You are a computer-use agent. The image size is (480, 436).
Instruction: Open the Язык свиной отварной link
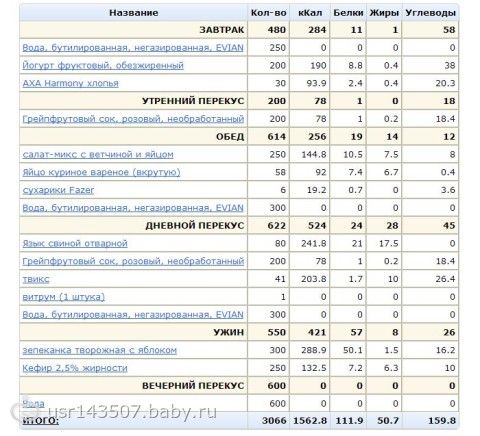(x=75, y=243)
